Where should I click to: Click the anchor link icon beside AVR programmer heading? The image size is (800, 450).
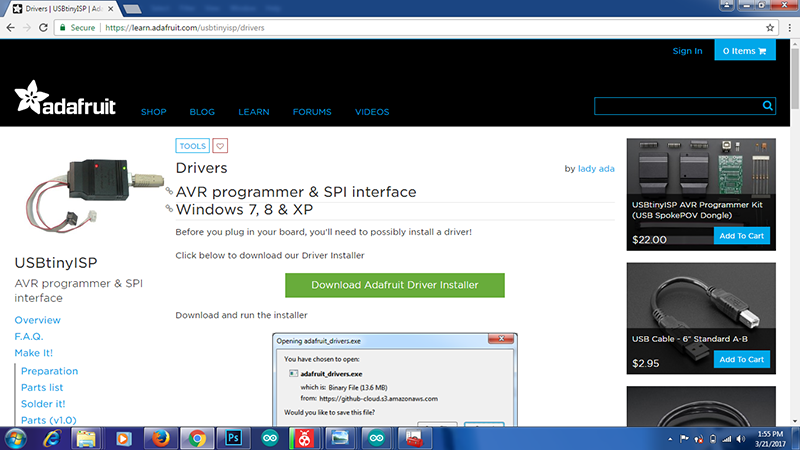pos(169,191)
